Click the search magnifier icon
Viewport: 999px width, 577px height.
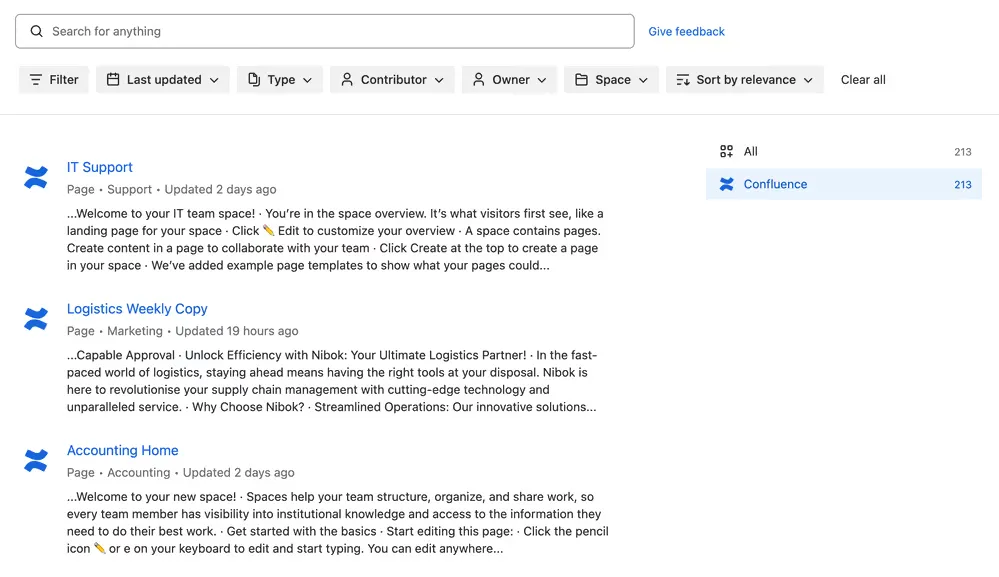36,31
